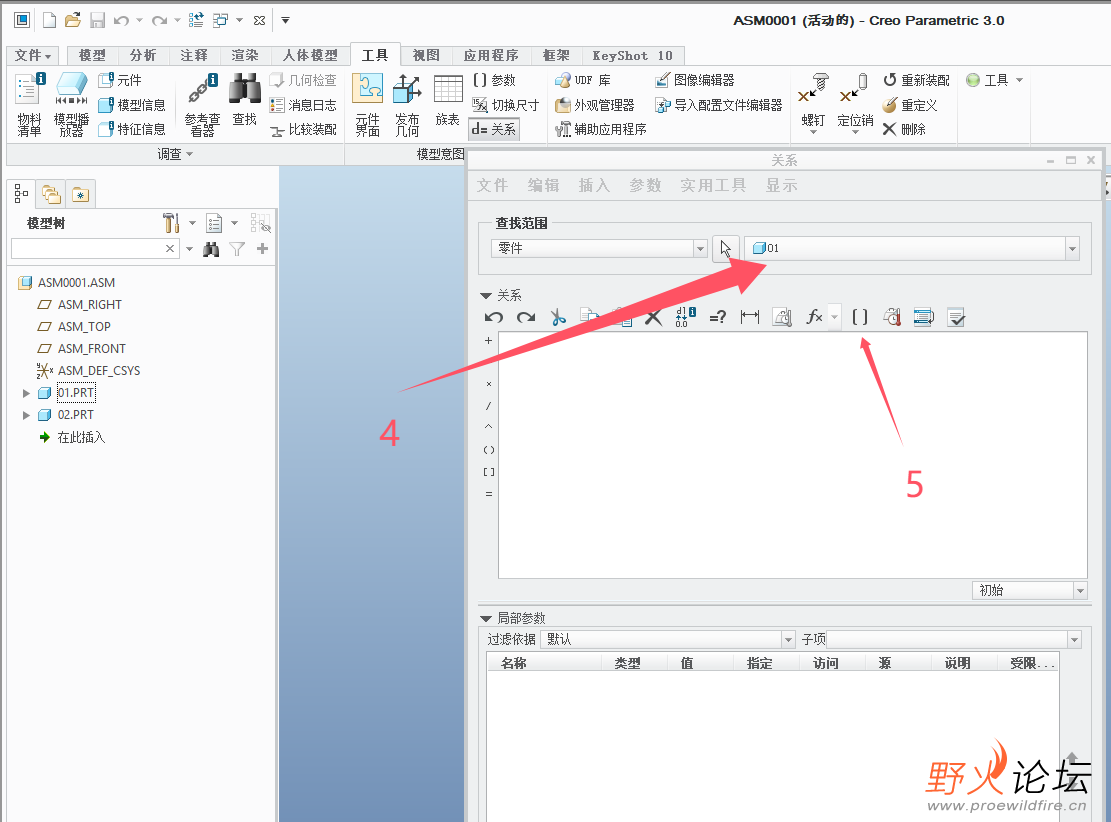Select ASM_DEF_CSYS in the model tree
Viewport: 1111px width, 822px height.
pos(98,371)
